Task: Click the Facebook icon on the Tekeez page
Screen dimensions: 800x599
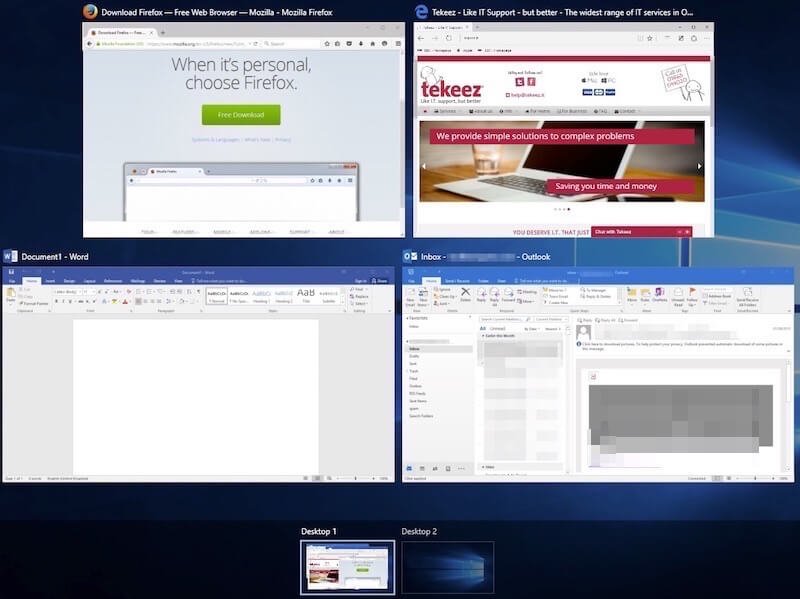Action: tap(531, 82)
